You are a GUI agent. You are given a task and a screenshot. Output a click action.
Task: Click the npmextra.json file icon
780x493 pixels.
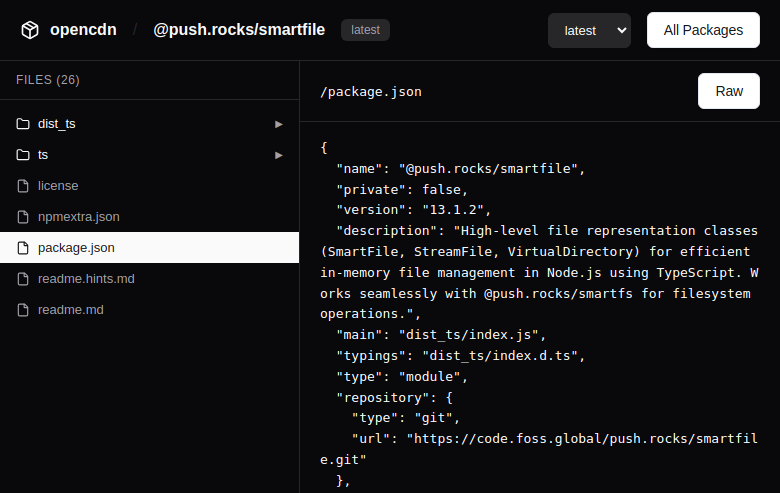click(23, 217)
